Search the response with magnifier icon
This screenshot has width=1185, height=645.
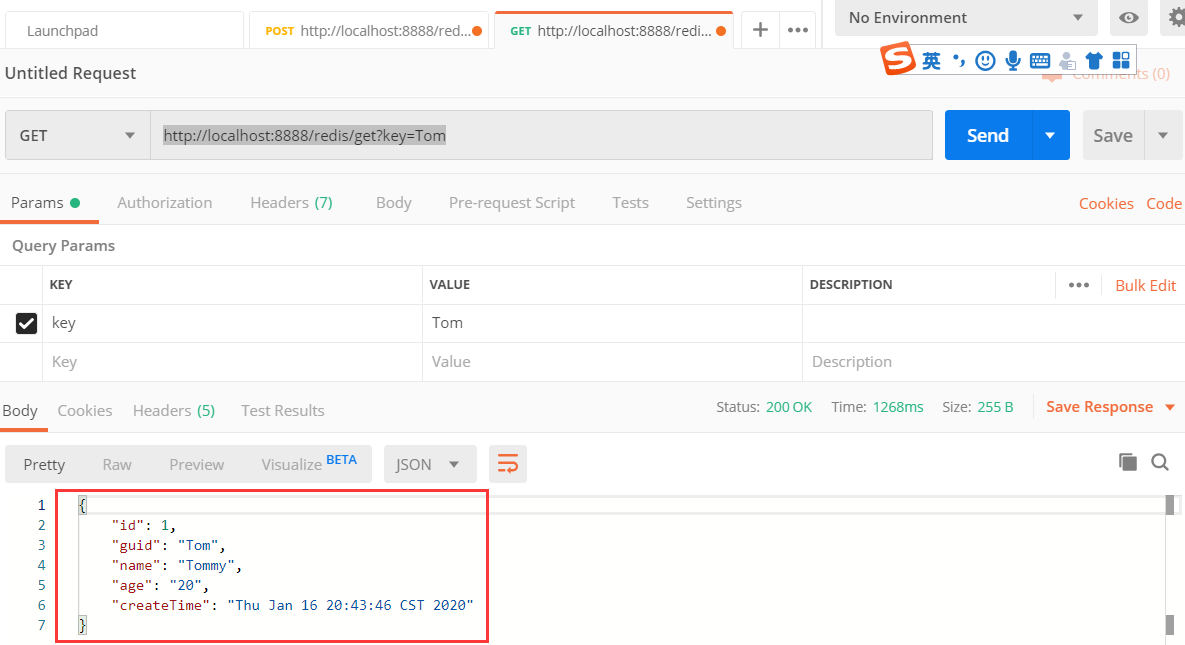[x=1160, y=462]
